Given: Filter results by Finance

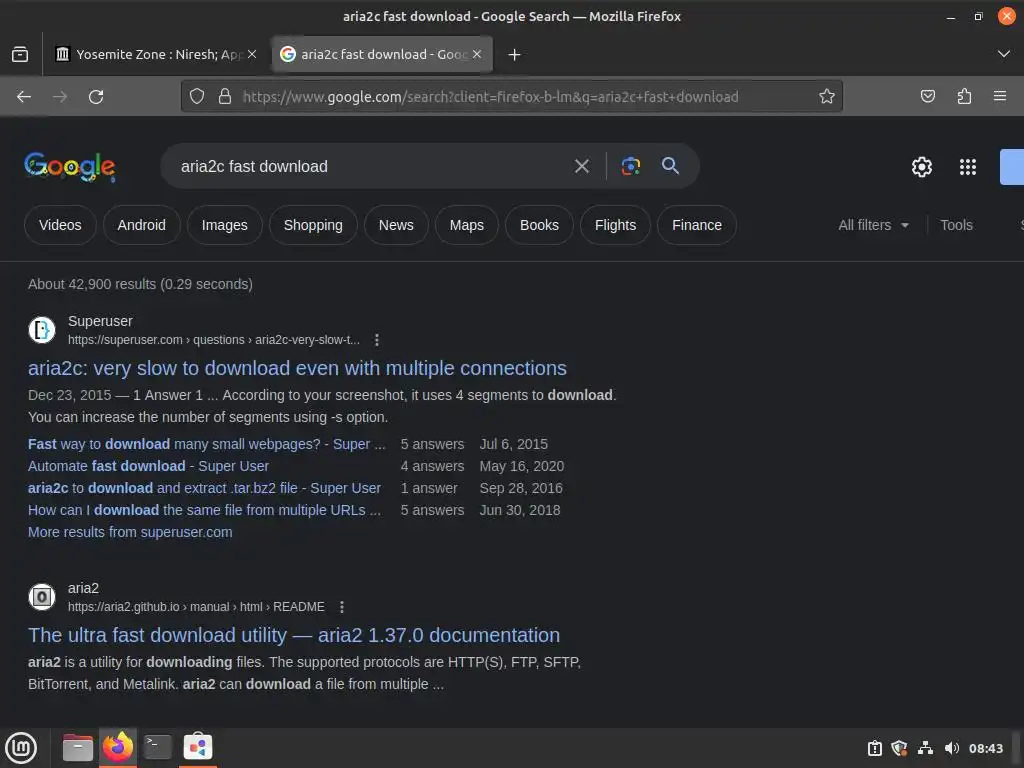Looking at the screenshot, I should [697, 225].
